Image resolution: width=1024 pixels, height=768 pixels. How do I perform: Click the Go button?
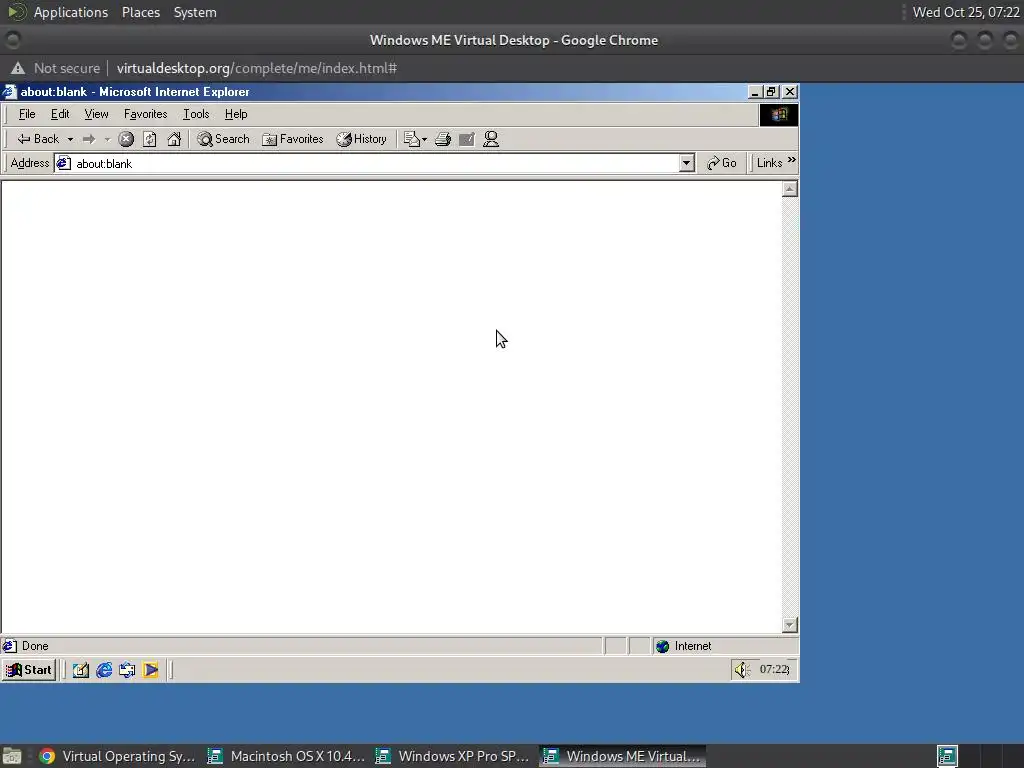tap(722, 163)
